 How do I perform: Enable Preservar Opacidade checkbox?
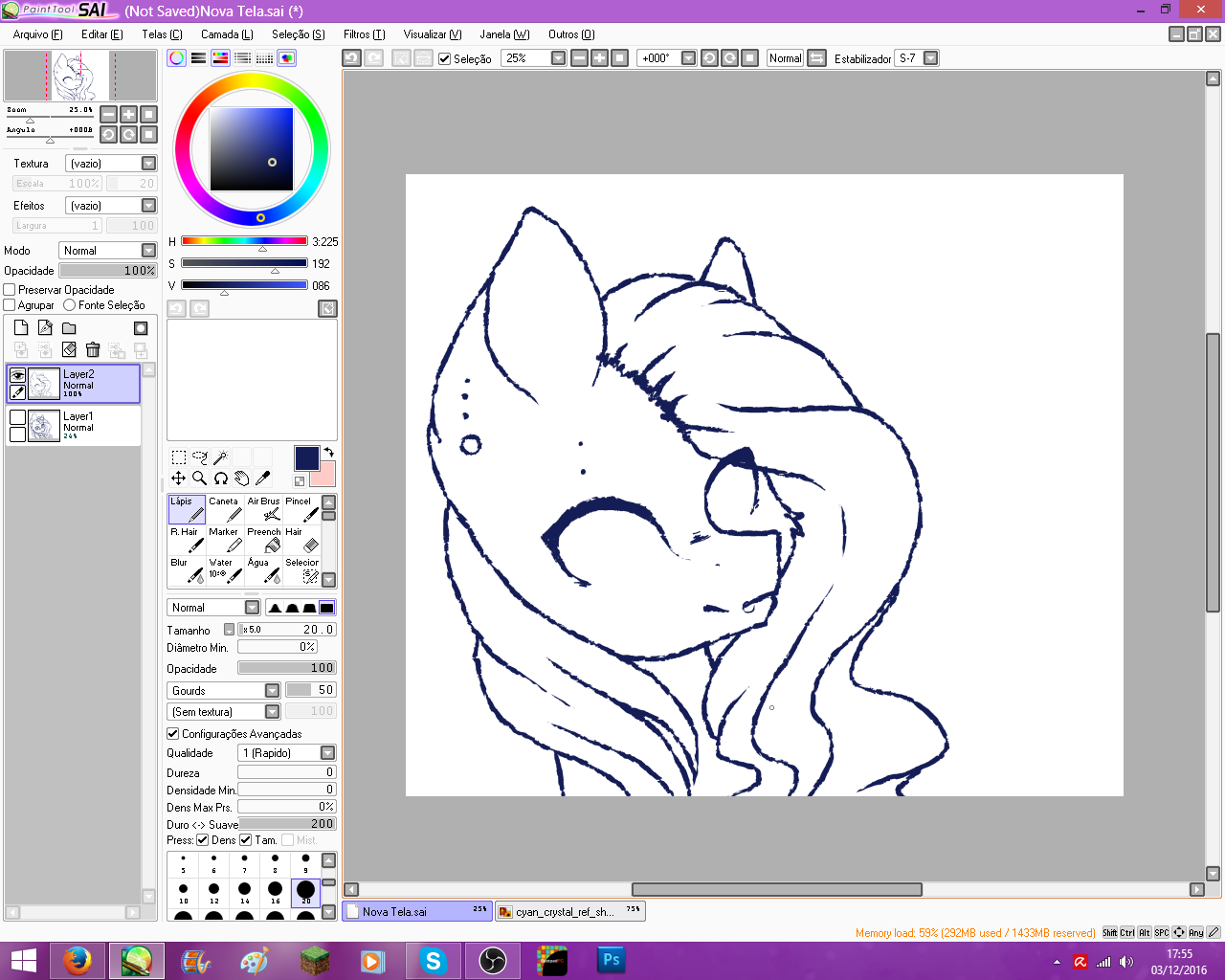pos(10,290)
